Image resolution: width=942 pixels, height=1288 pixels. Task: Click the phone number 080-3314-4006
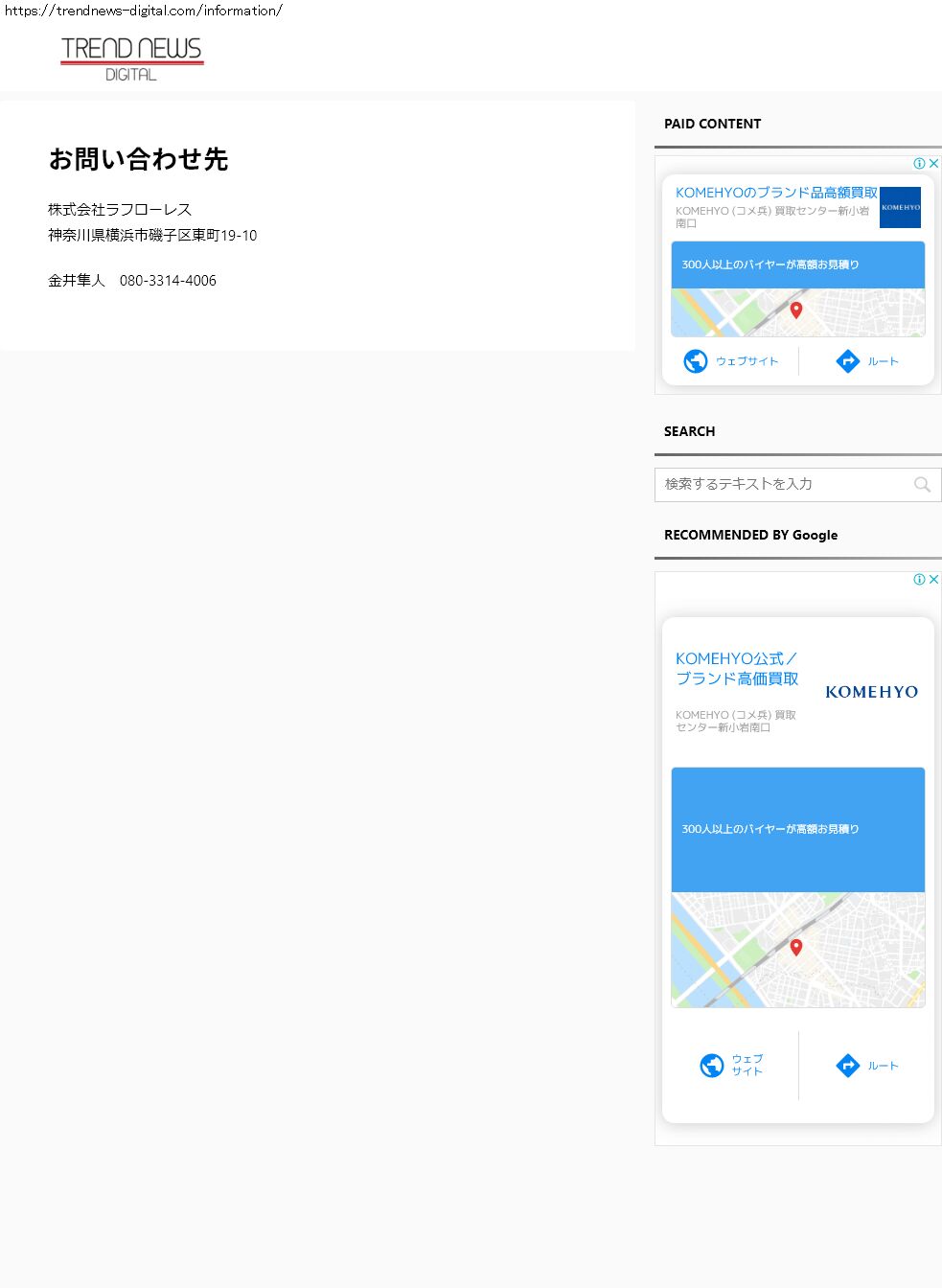(168, 281)
